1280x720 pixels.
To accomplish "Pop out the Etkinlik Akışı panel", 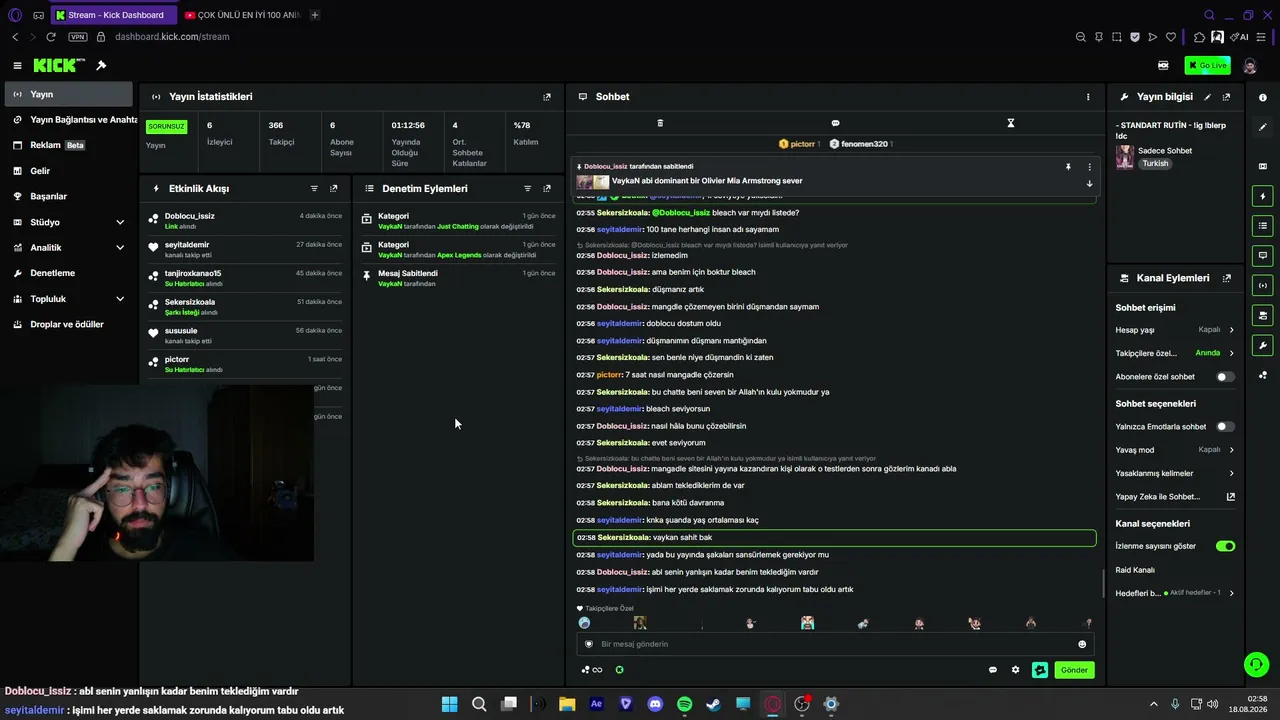I will pos(334,188).
